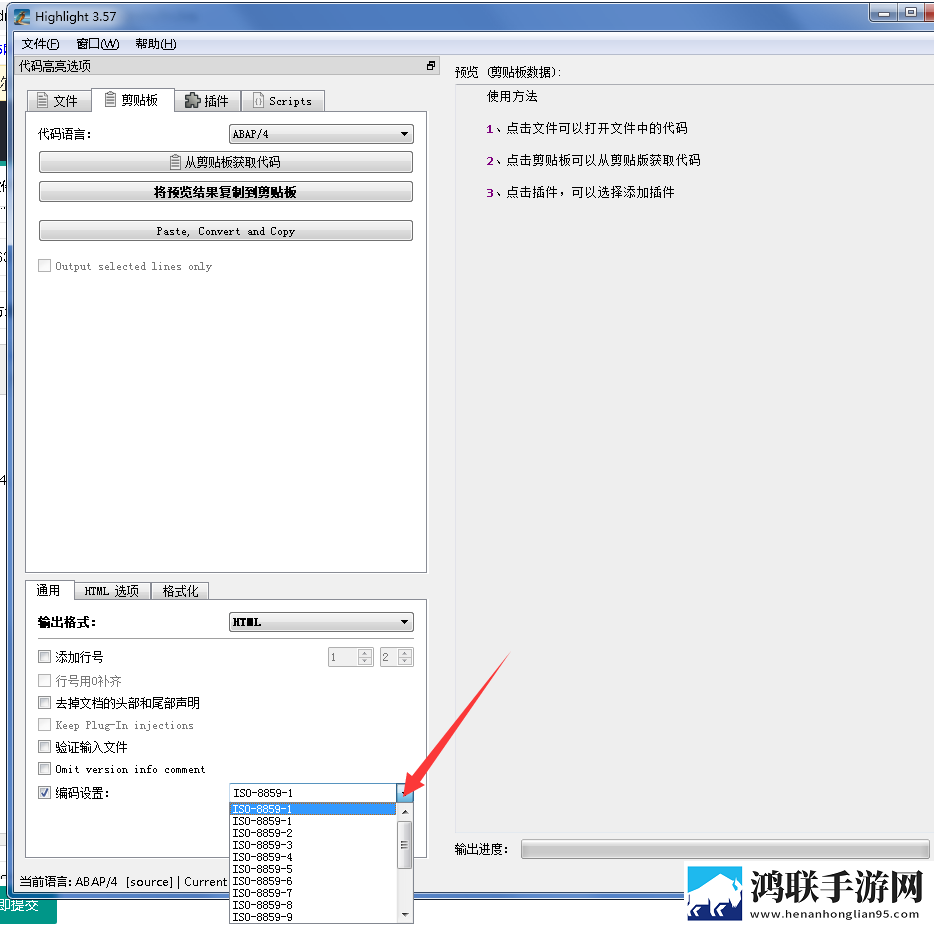Screen dimensions: 934x926
Task: Collapse the encoding dropdown with its arrow
Action: [405, 793]
